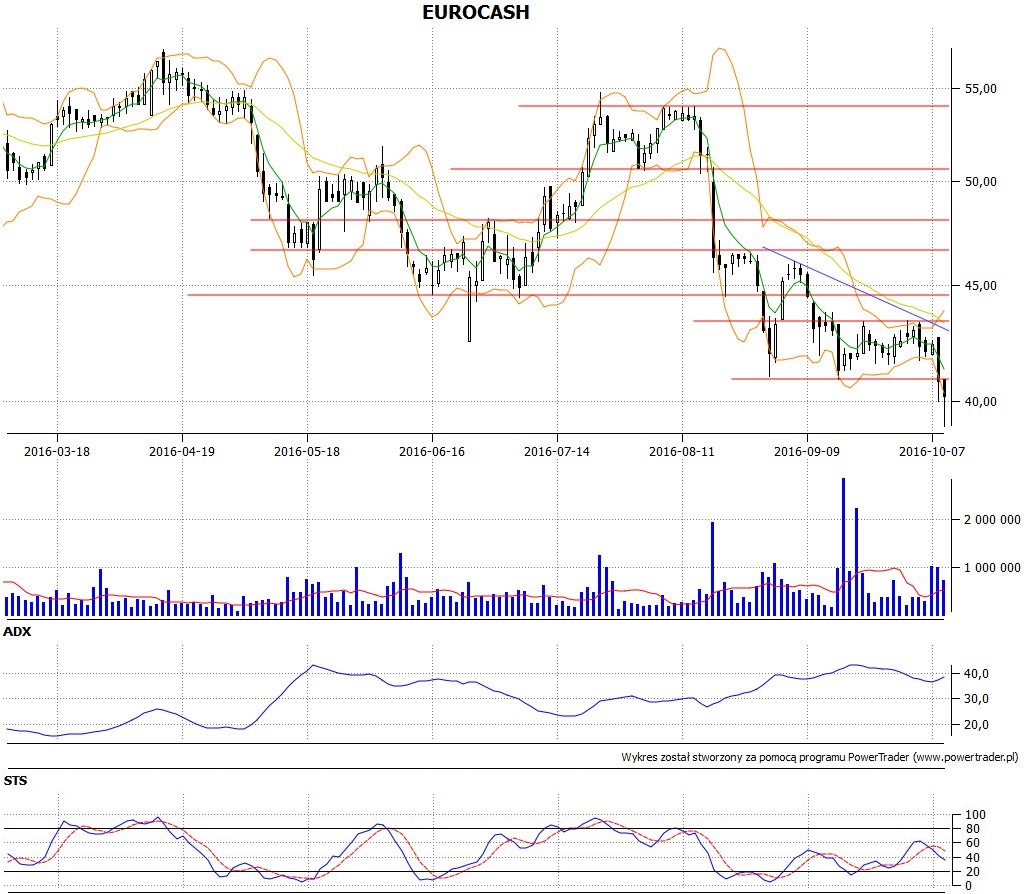
Task: Select the 2016-09-09 date label
Action: pyautogui.click(x=807, y=451)
